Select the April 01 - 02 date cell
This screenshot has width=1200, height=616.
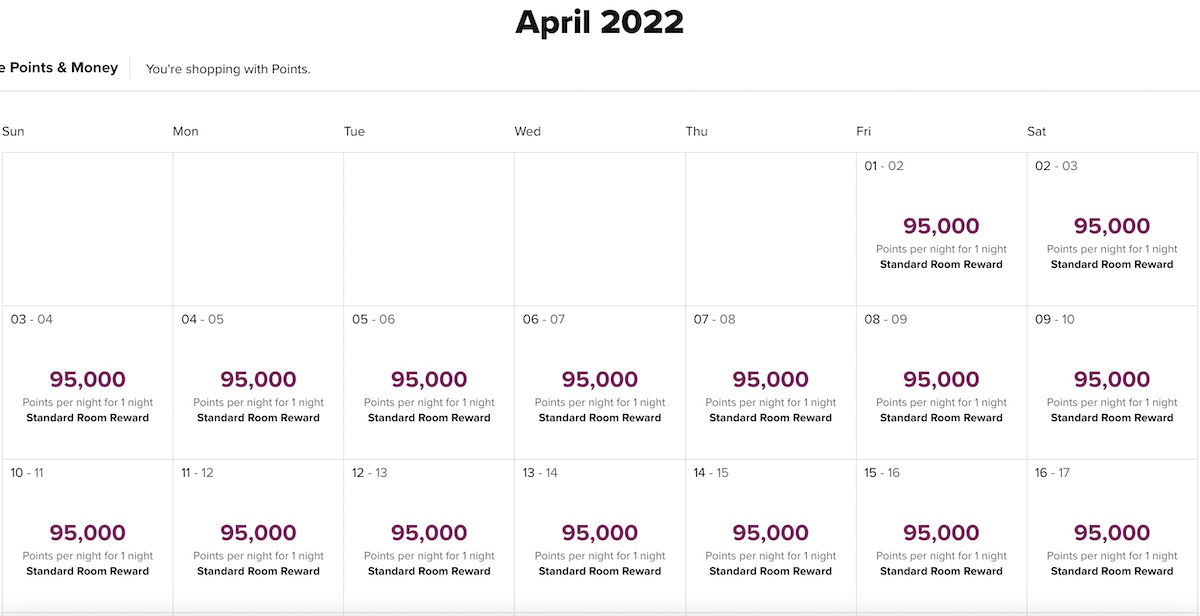[941, 229]
